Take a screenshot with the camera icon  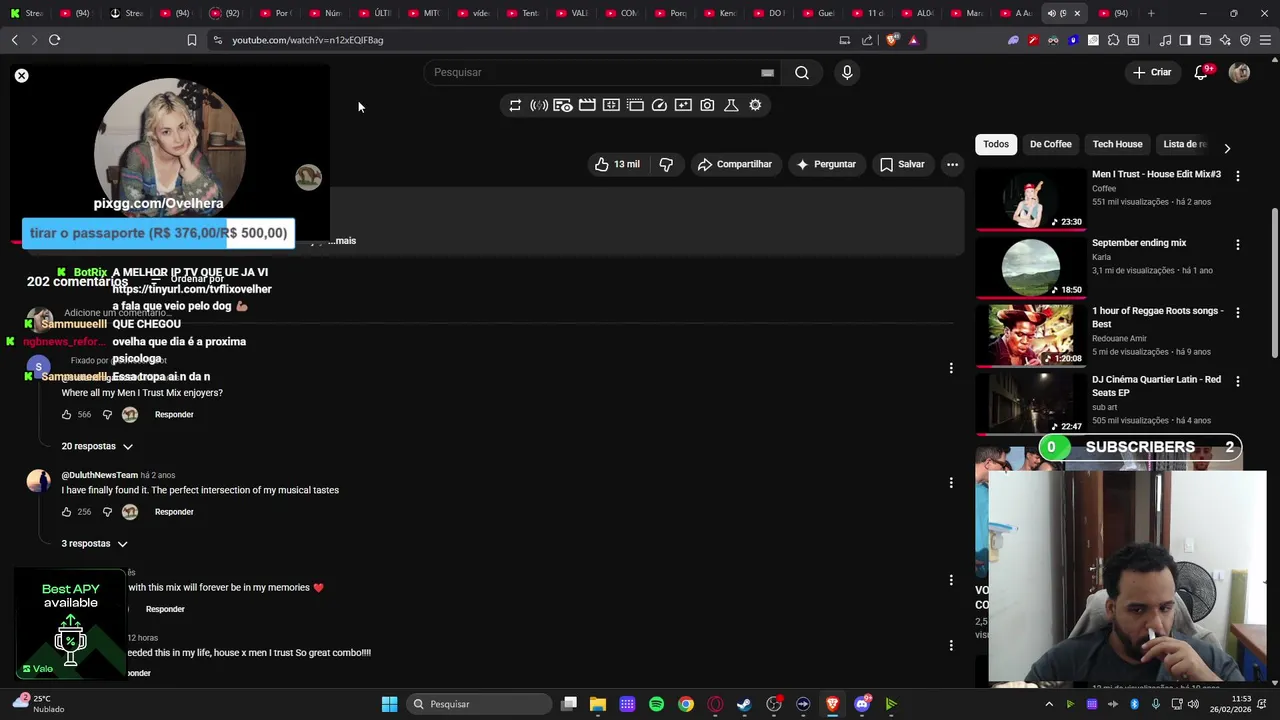click(707, 105)
